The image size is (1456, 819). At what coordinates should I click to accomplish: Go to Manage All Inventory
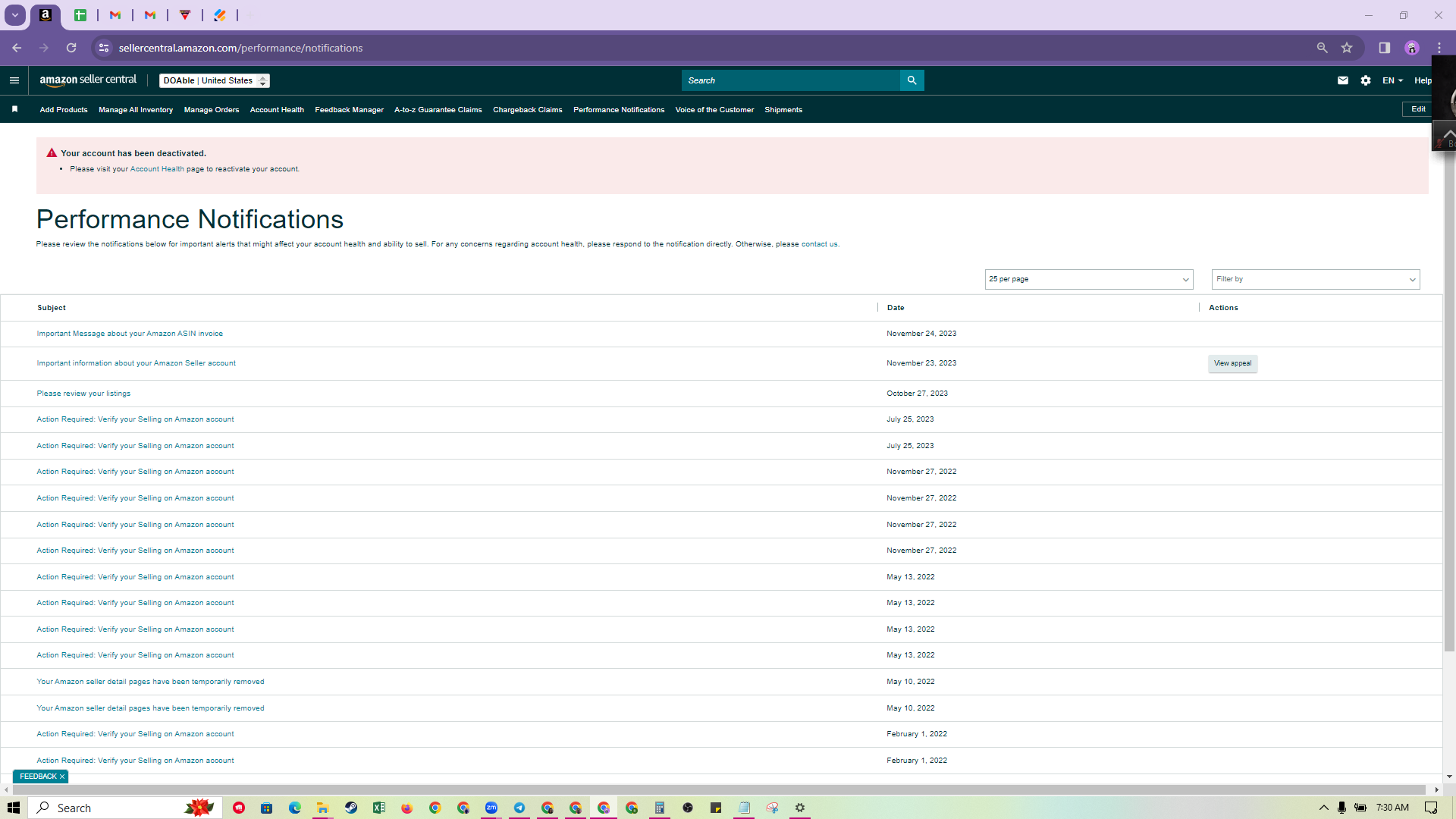point(136,110)
